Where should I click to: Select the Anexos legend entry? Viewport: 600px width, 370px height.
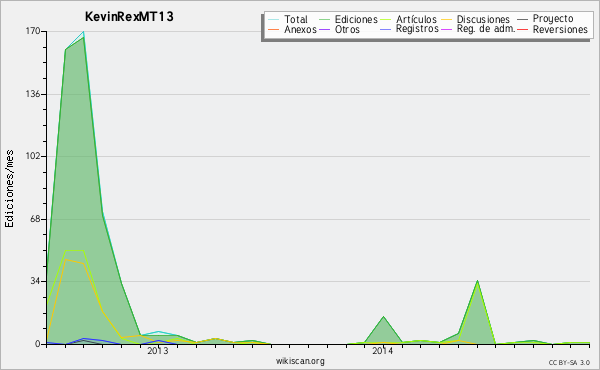point(300,29)
